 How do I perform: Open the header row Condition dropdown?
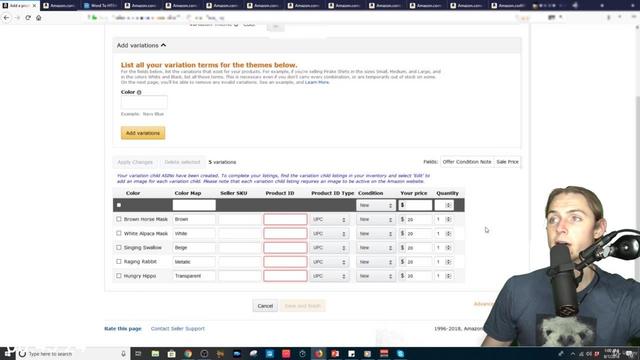pyautogui.click(x=376, y=205)
